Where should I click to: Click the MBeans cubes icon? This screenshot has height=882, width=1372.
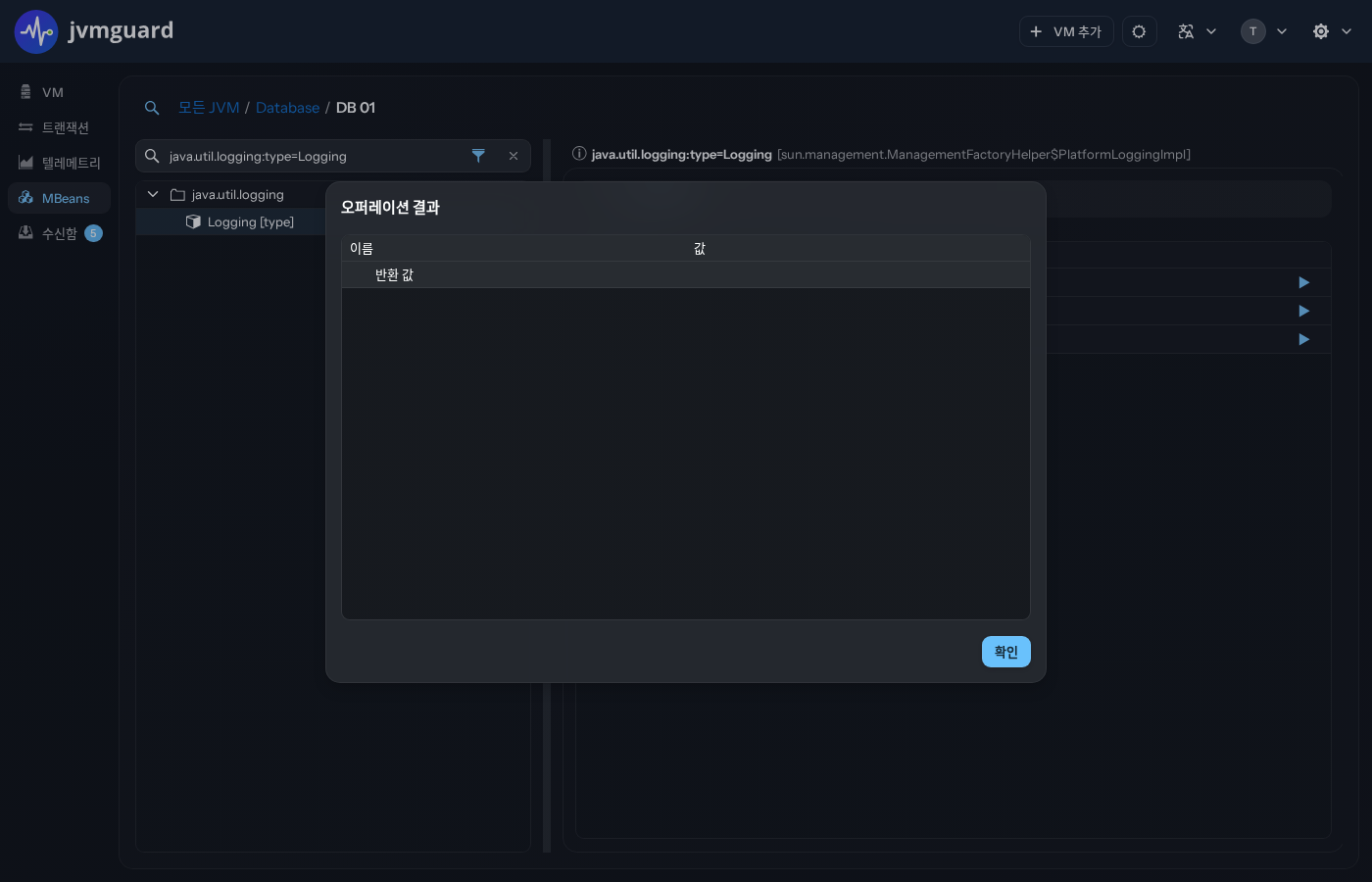[25, 198]
